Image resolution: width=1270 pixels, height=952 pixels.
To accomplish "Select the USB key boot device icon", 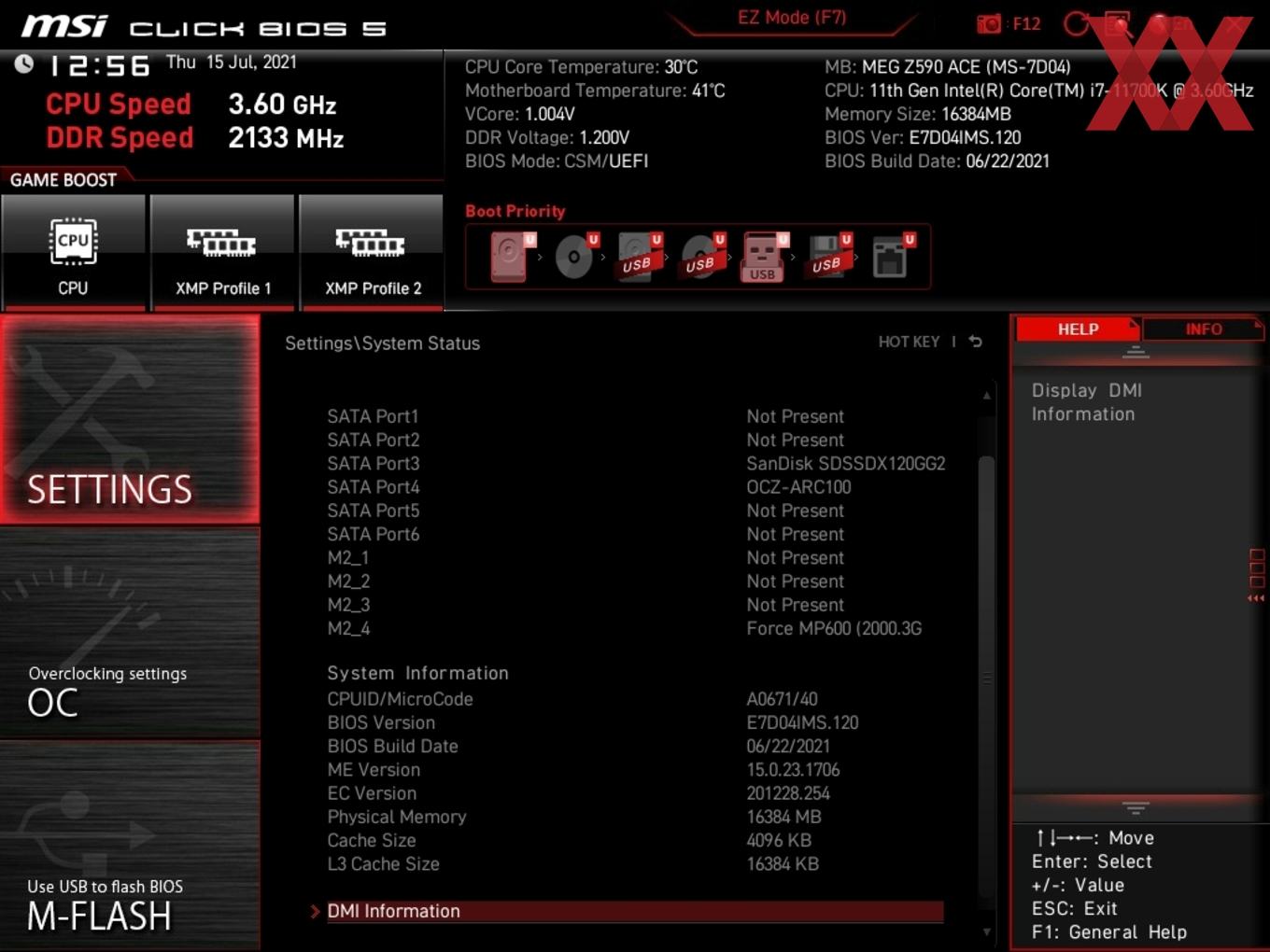I will [766, 256].
